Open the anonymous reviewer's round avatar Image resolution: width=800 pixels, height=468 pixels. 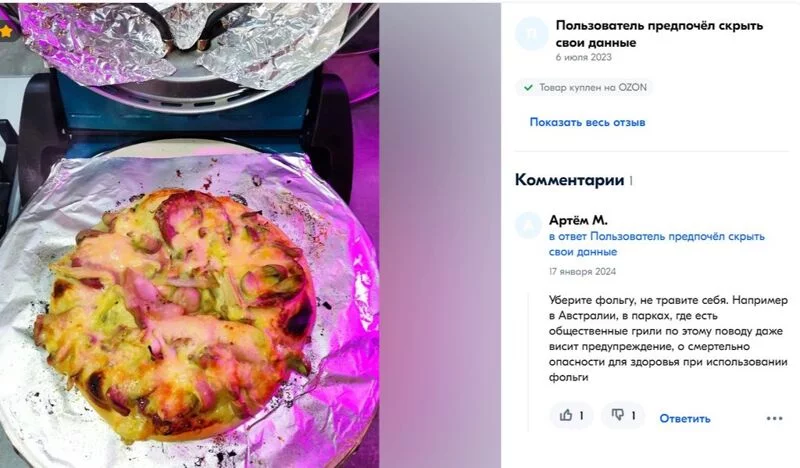532,34
